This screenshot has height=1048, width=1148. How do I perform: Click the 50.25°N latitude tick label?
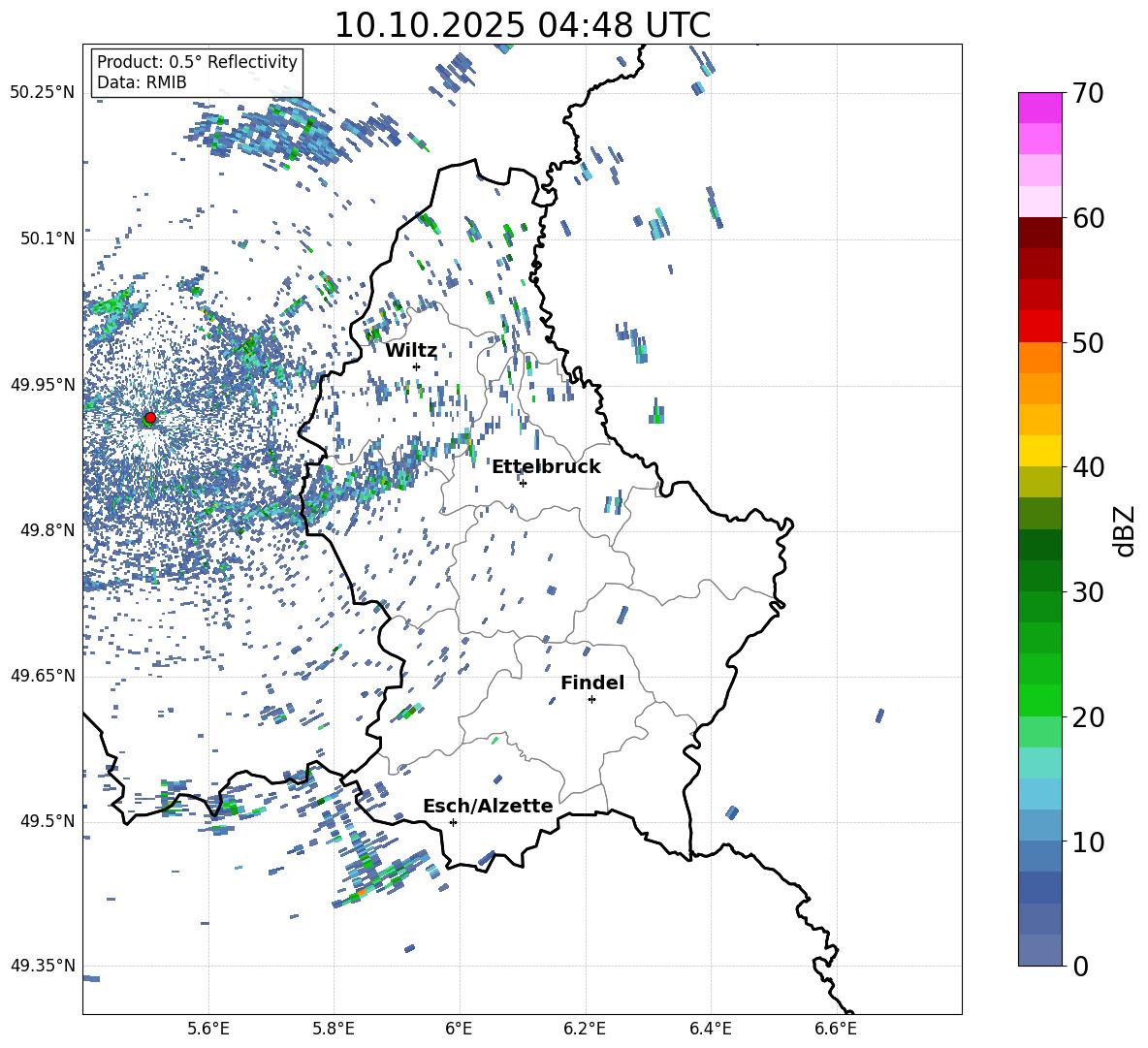[x=43, y=93]
